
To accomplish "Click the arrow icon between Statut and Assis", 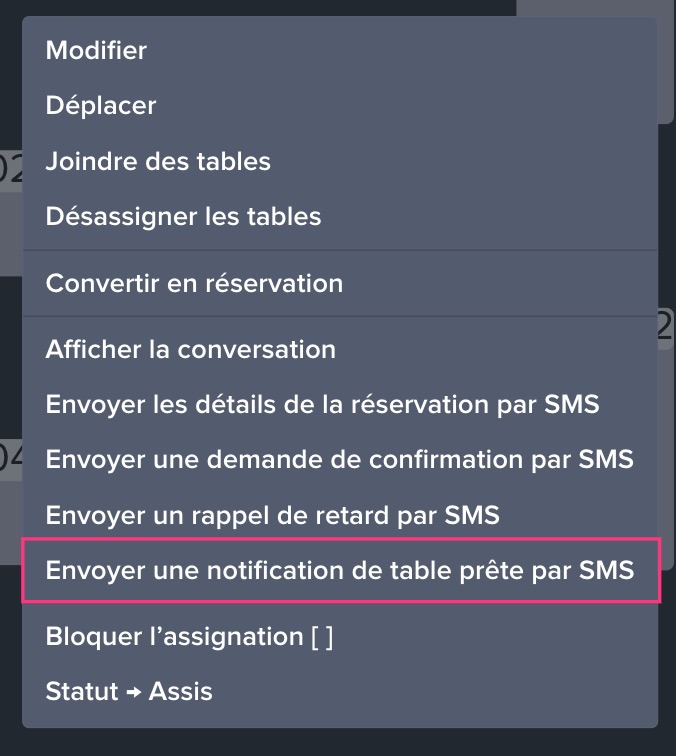I will [134, 692].
